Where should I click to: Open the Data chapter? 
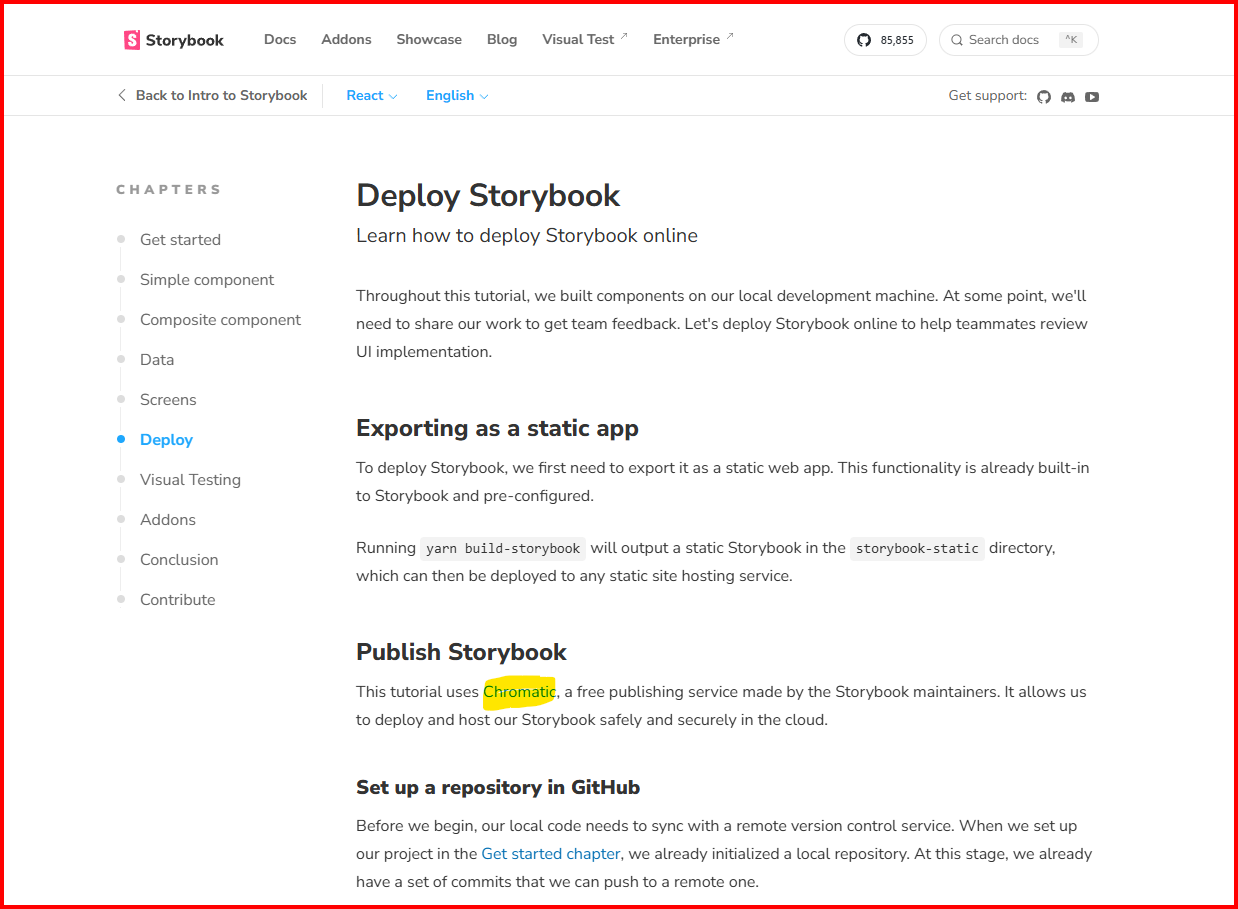tap(157, 360)
